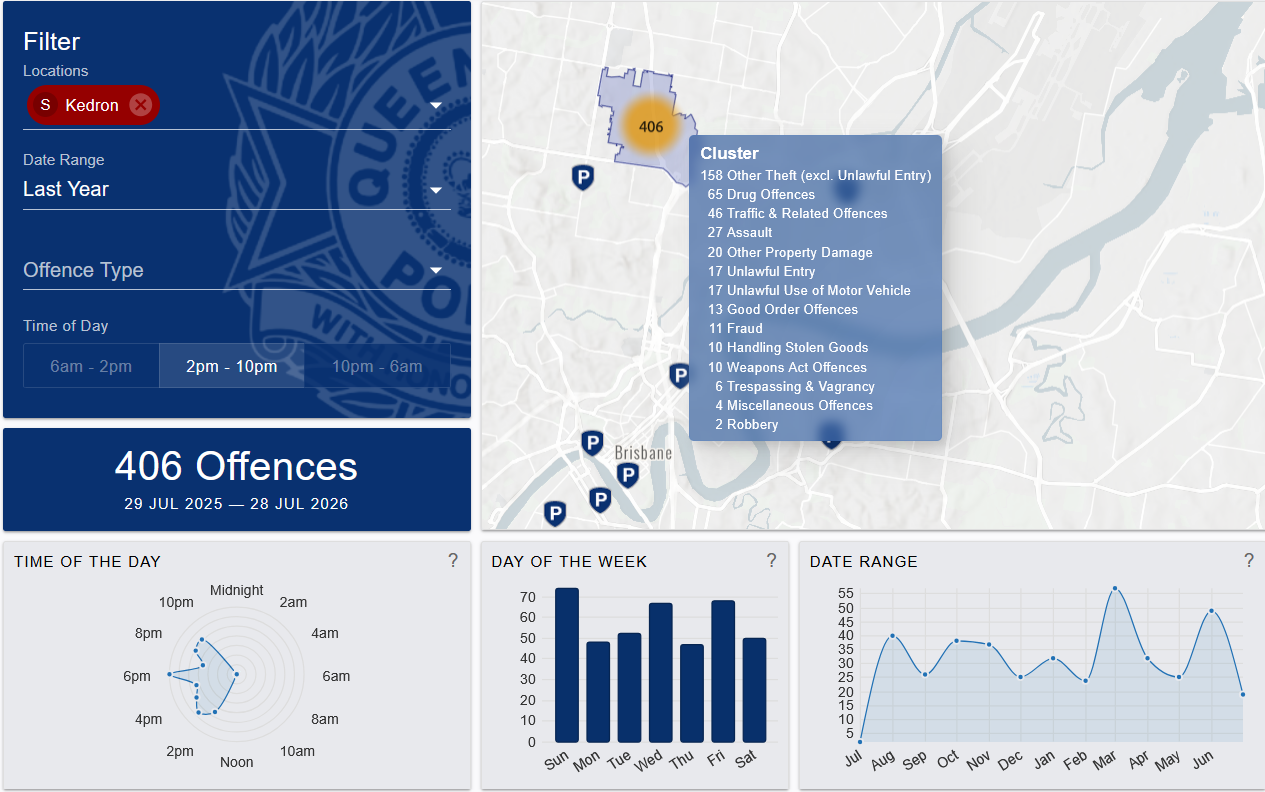Select the Friday bar in weekday chart
Screen dimensions: 1265x792
coord(723,671)
